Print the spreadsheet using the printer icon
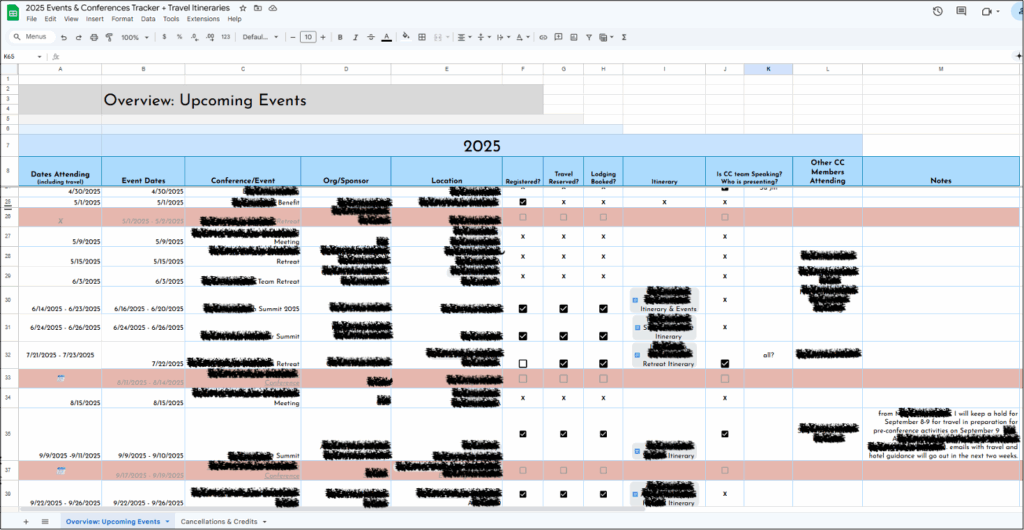The image size is (1024, 530). coord(94,37)
